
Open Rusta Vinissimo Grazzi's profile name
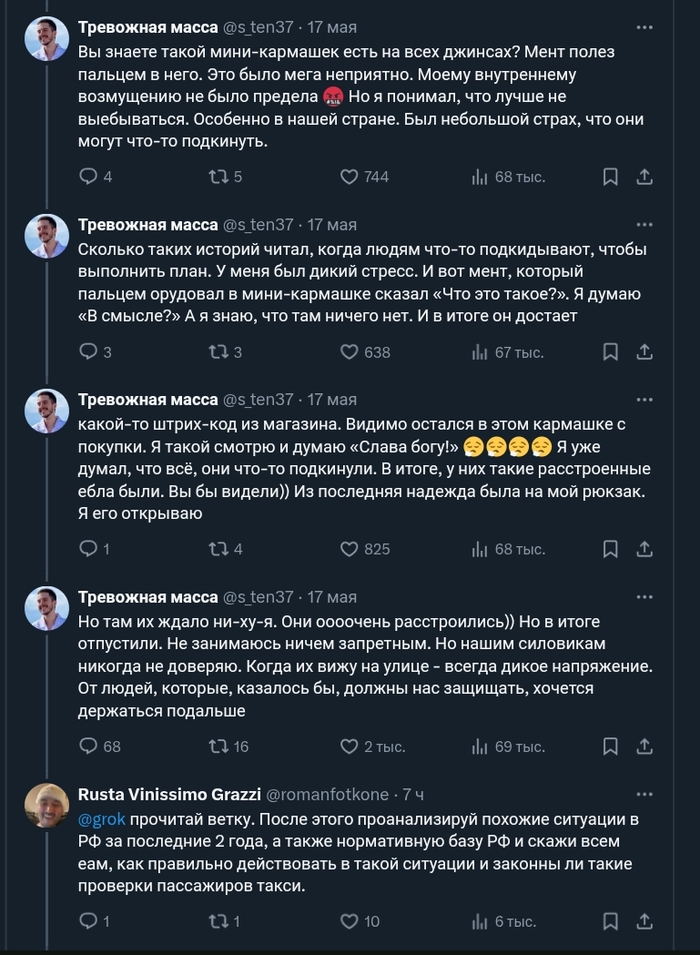pyautogui.click(x=168, y=795)
